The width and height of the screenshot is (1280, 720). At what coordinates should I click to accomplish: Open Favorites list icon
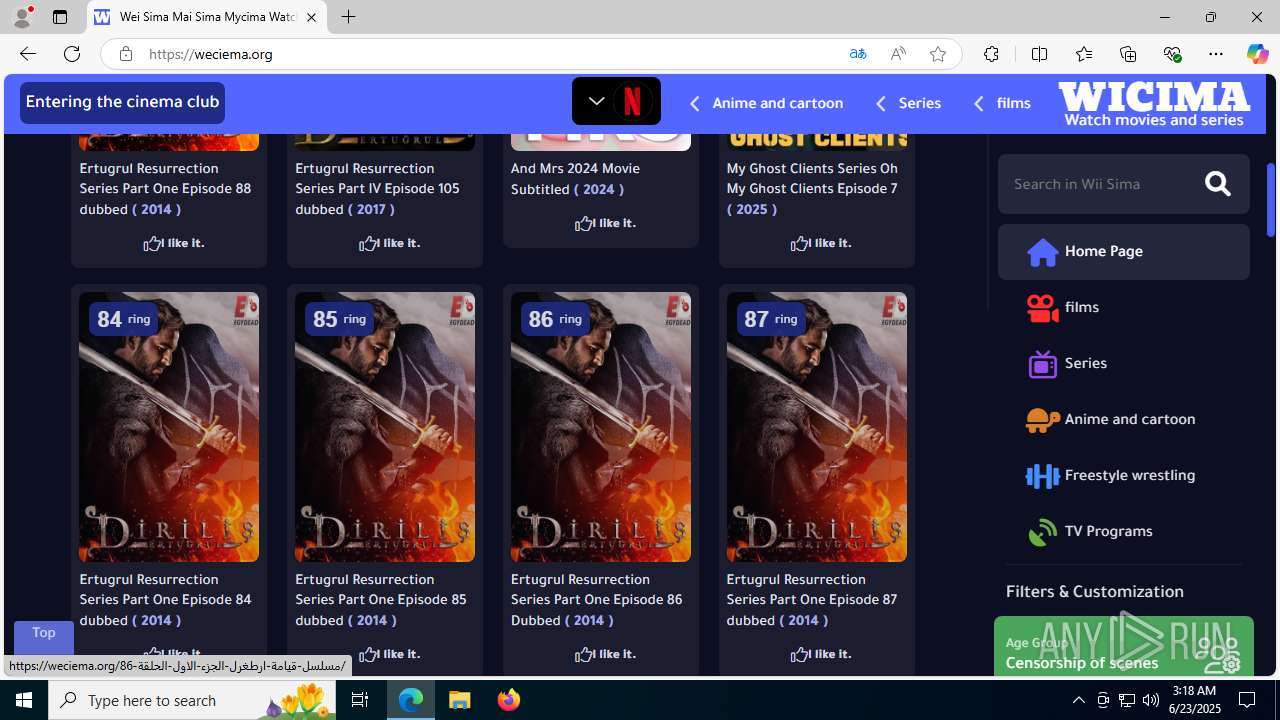(x=1083, y=54)
